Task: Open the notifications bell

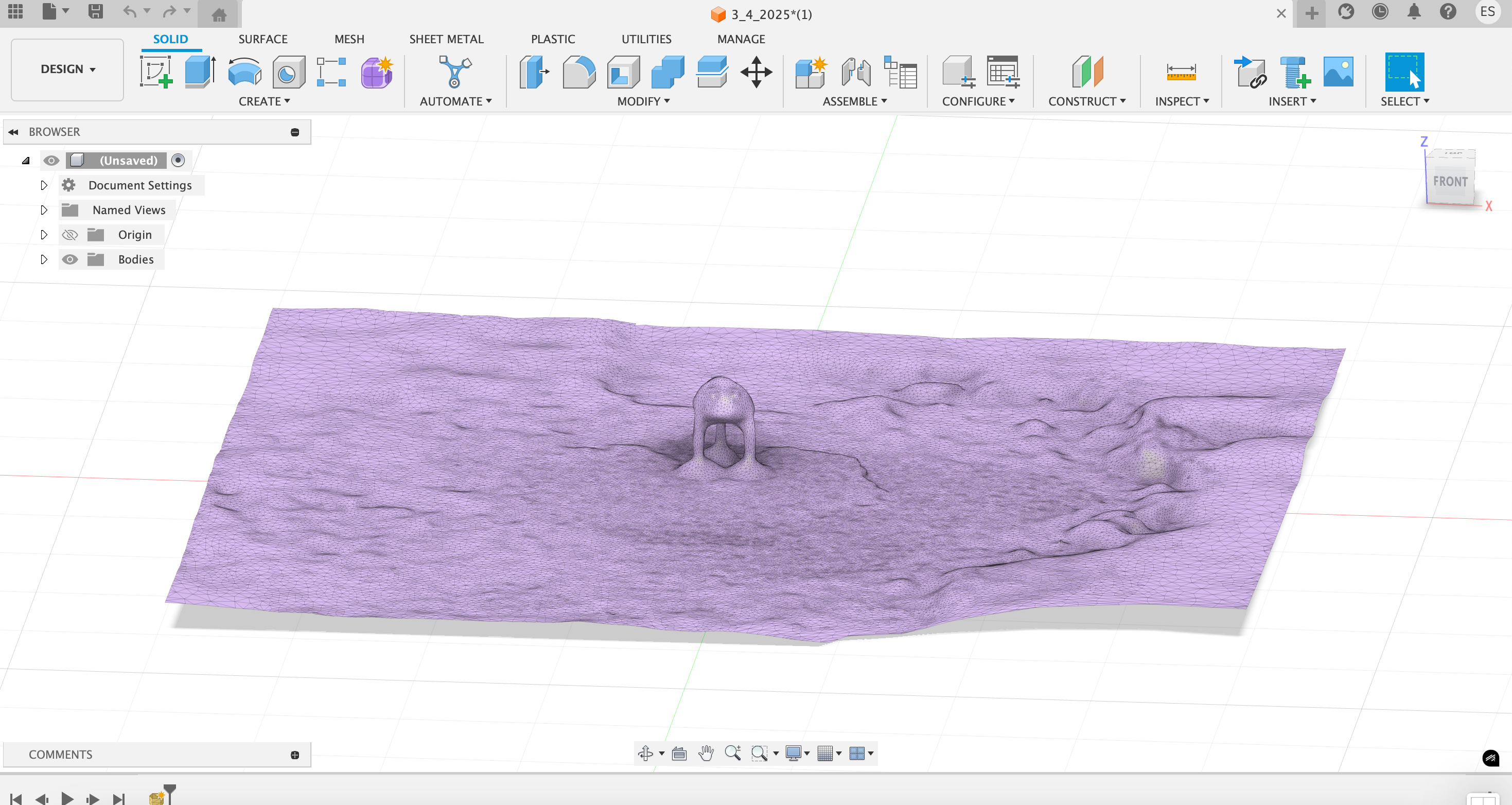Action: click(x=1414, y=12)
